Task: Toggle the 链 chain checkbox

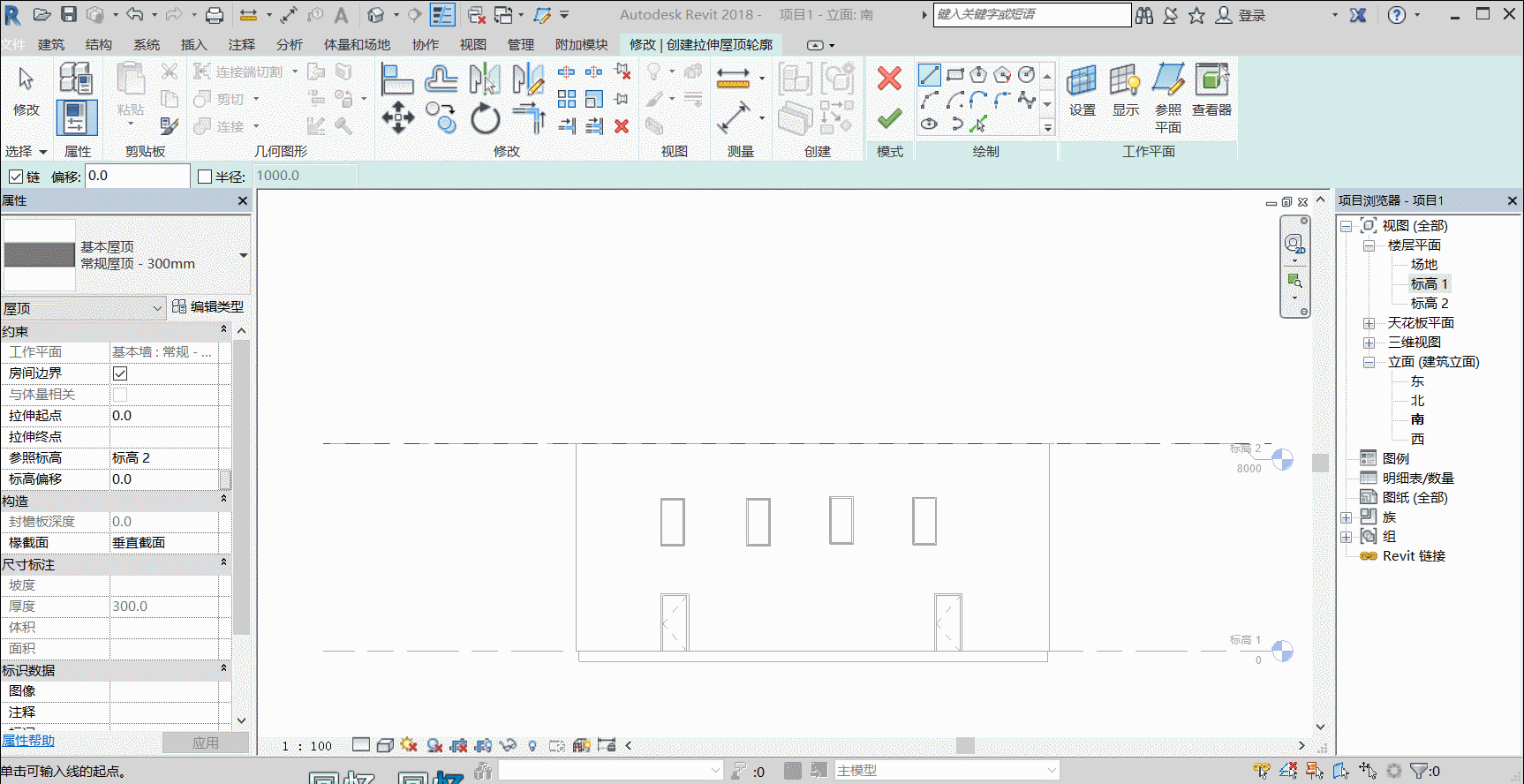Action: pyautogui.click(x=16, y=177)
